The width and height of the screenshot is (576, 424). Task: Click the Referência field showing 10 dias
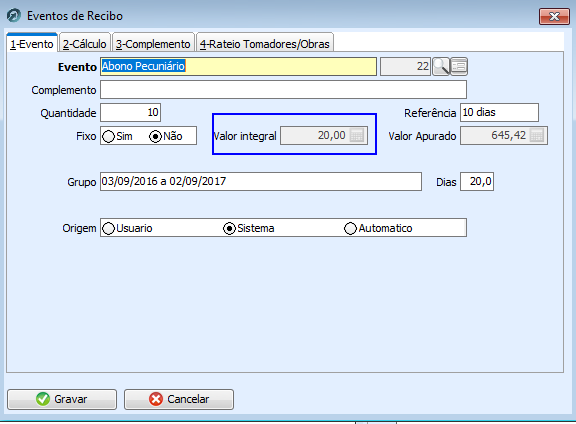(x=499, y=112)
